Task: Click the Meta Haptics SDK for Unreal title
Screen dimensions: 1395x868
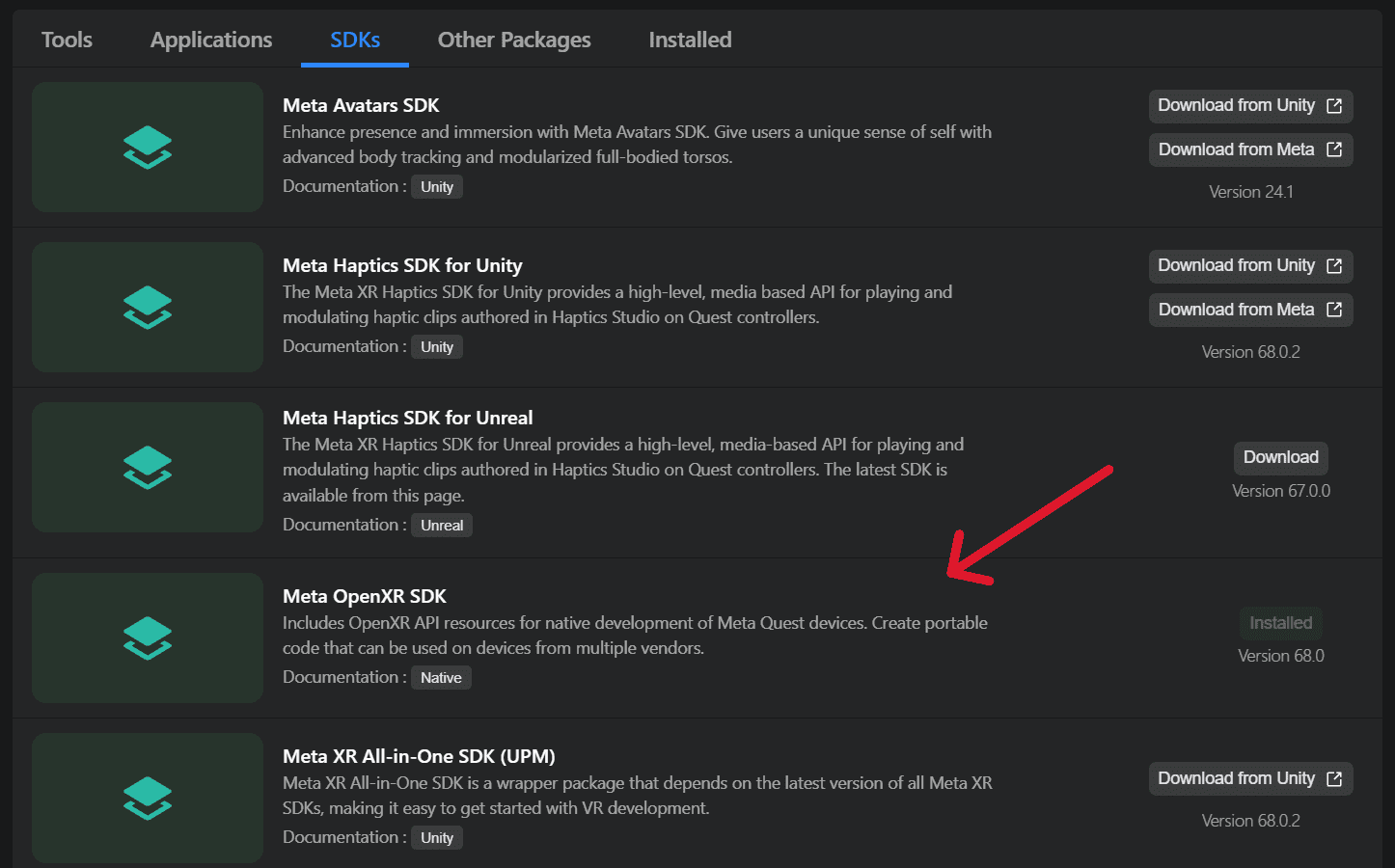Action: pyautogui.click(x=408, y=418)
